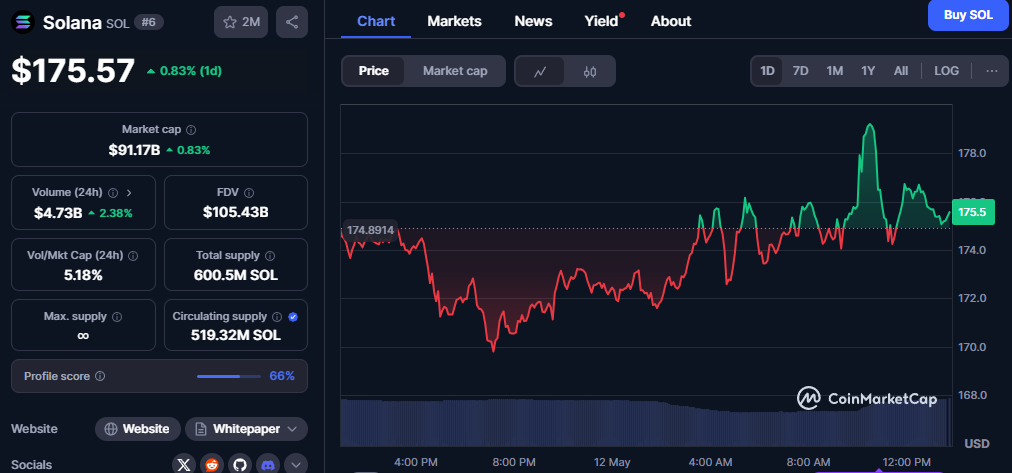Image resolution: width=1012 pixels, height=473 pixels.
Task: Set chart range to All
Action: point(901,71)
